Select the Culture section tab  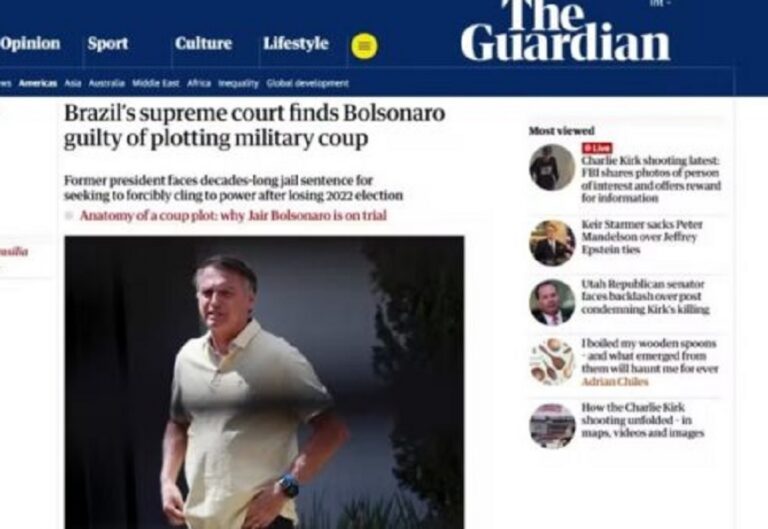(x=203, y=44)
